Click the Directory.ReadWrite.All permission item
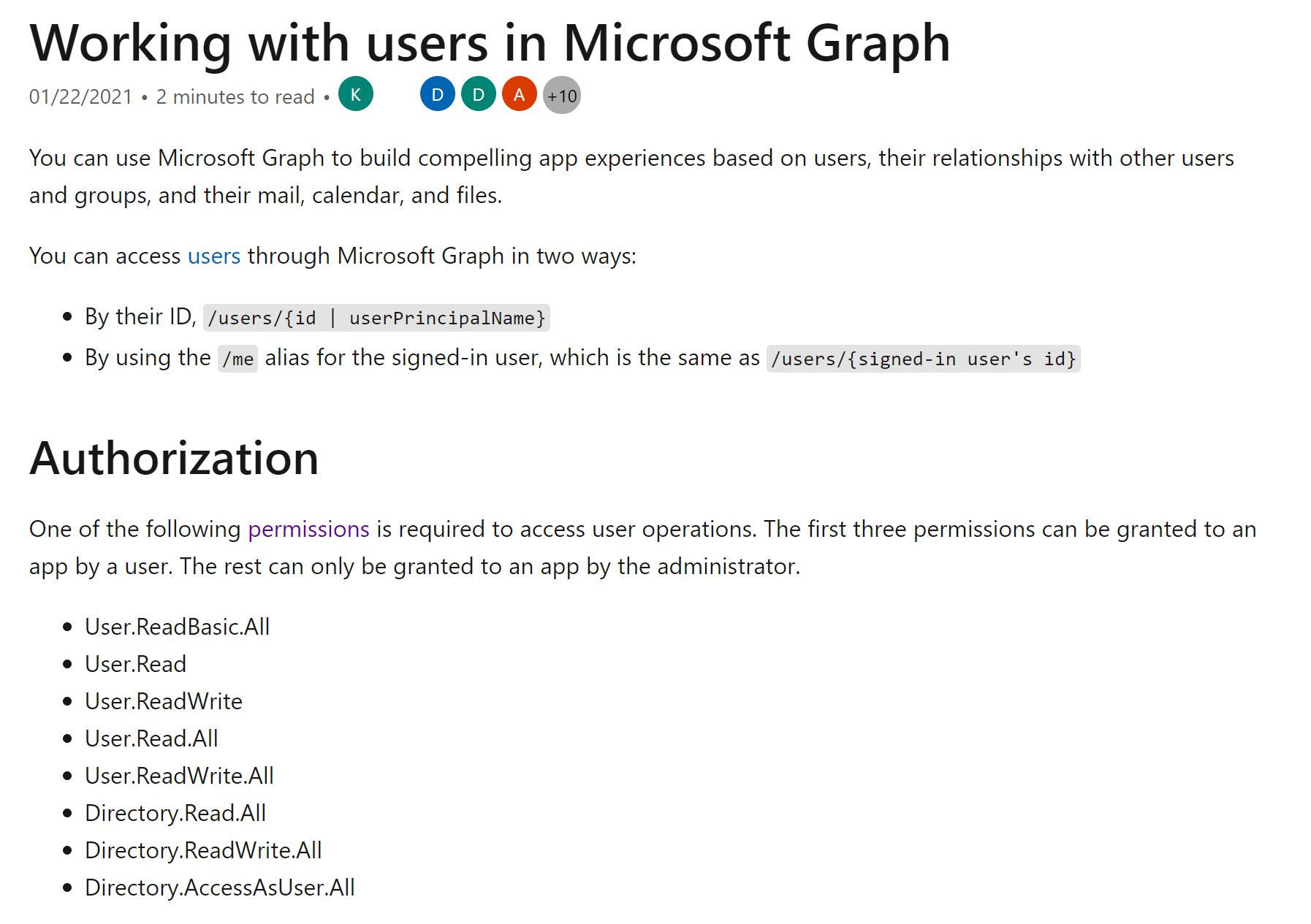Image resolution: width=1311 pixels, height=924 pixels. (x=203, y=851)
